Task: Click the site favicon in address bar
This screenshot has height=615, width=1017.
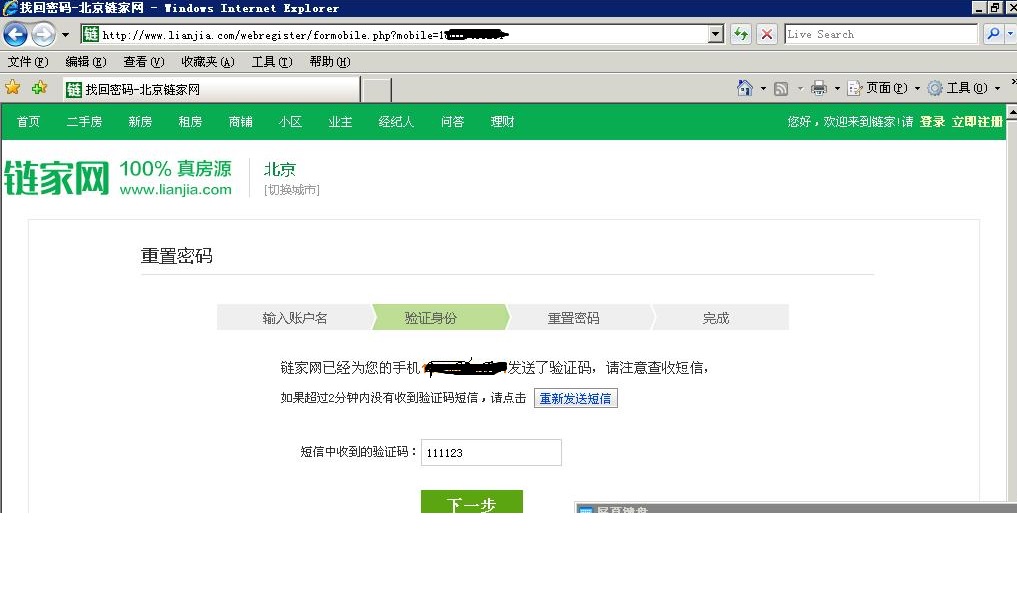Action: [x=91, y=34]
